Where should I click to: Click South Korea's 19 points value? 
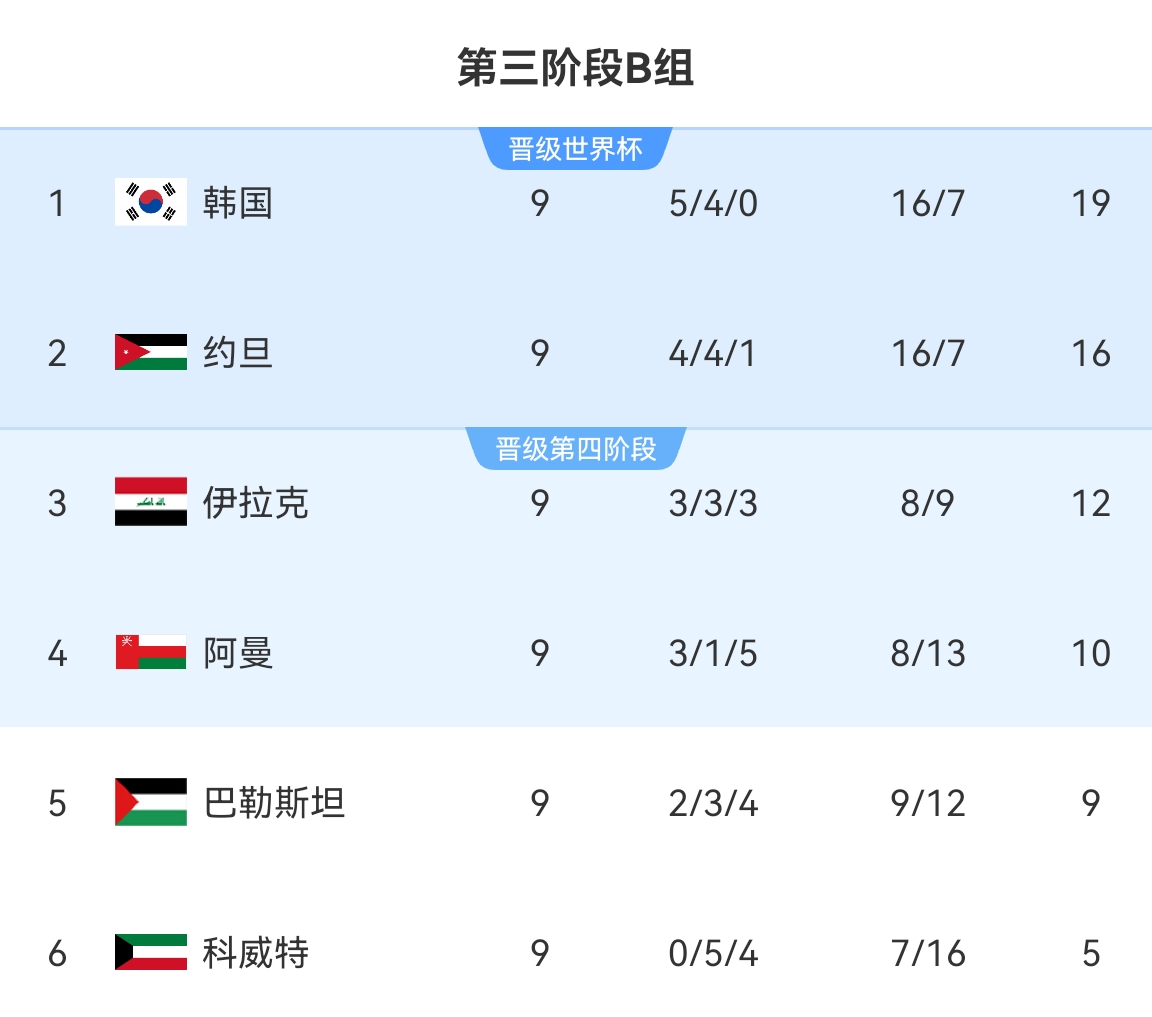pyautogui.click(x=1090, y=203)
